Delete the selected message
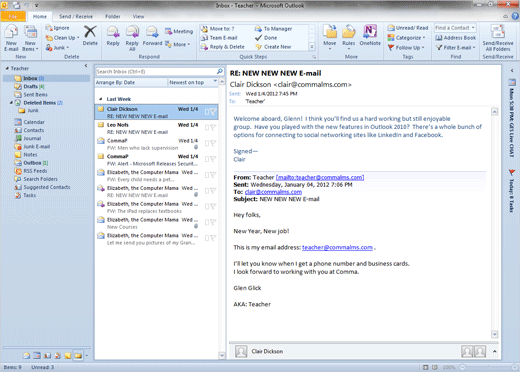This screenshot has width=520, height=372. click(90, 36)
